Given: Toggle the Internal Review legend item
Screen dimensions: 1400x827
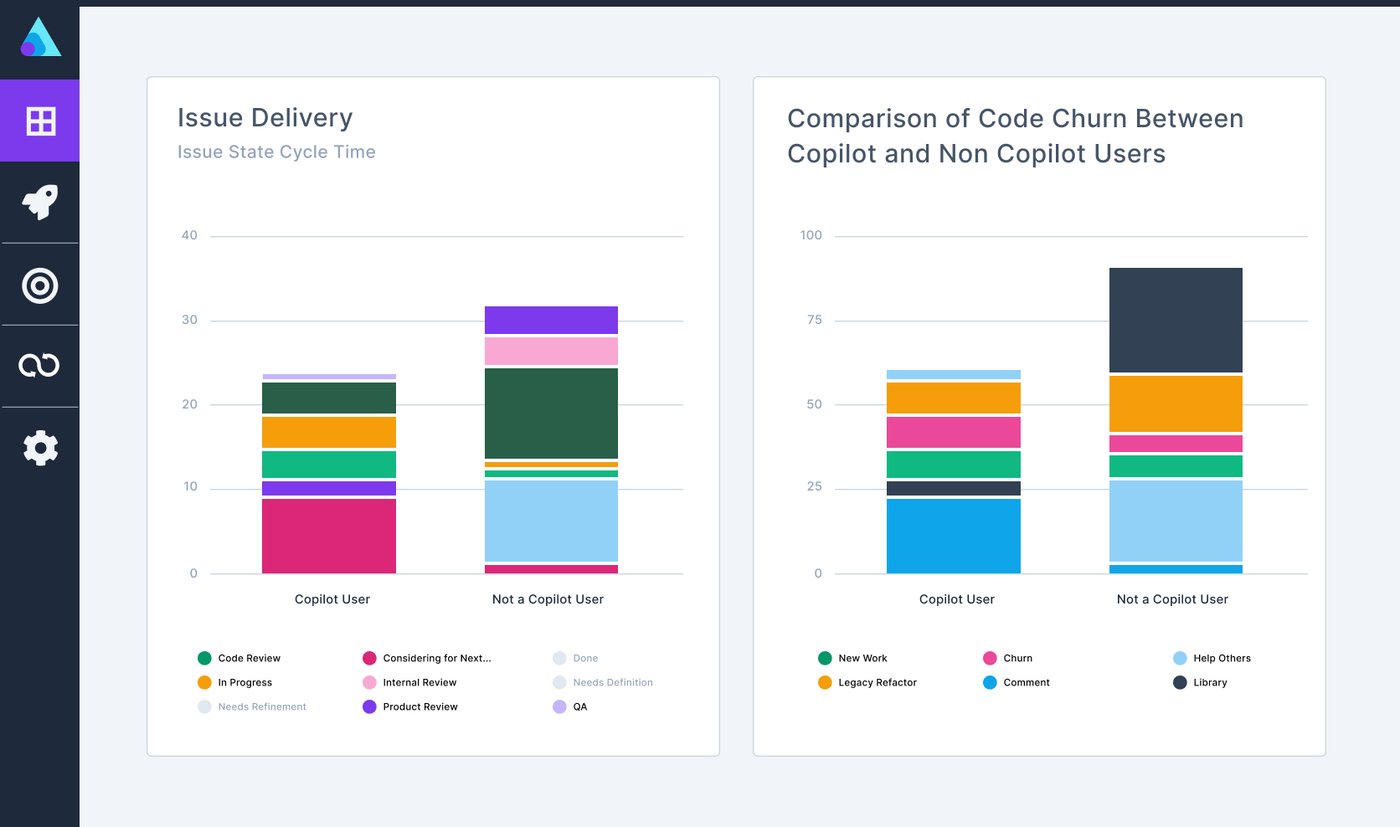Looking at the screenshot, I should coord(409,682).
